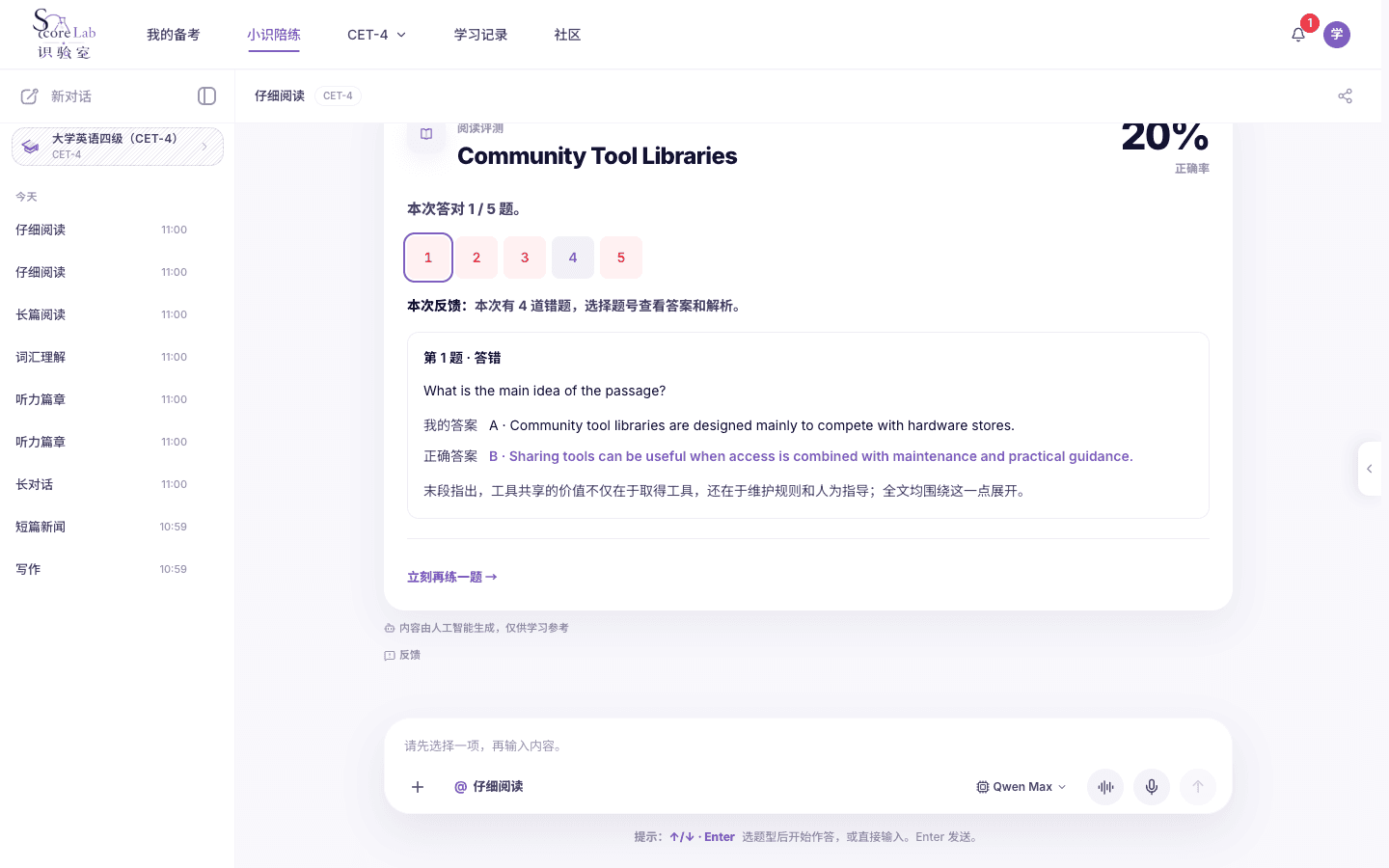Viewport: 1389px width, 868px height.
Task: Click the correct answer B text
Action: point(810,456)
